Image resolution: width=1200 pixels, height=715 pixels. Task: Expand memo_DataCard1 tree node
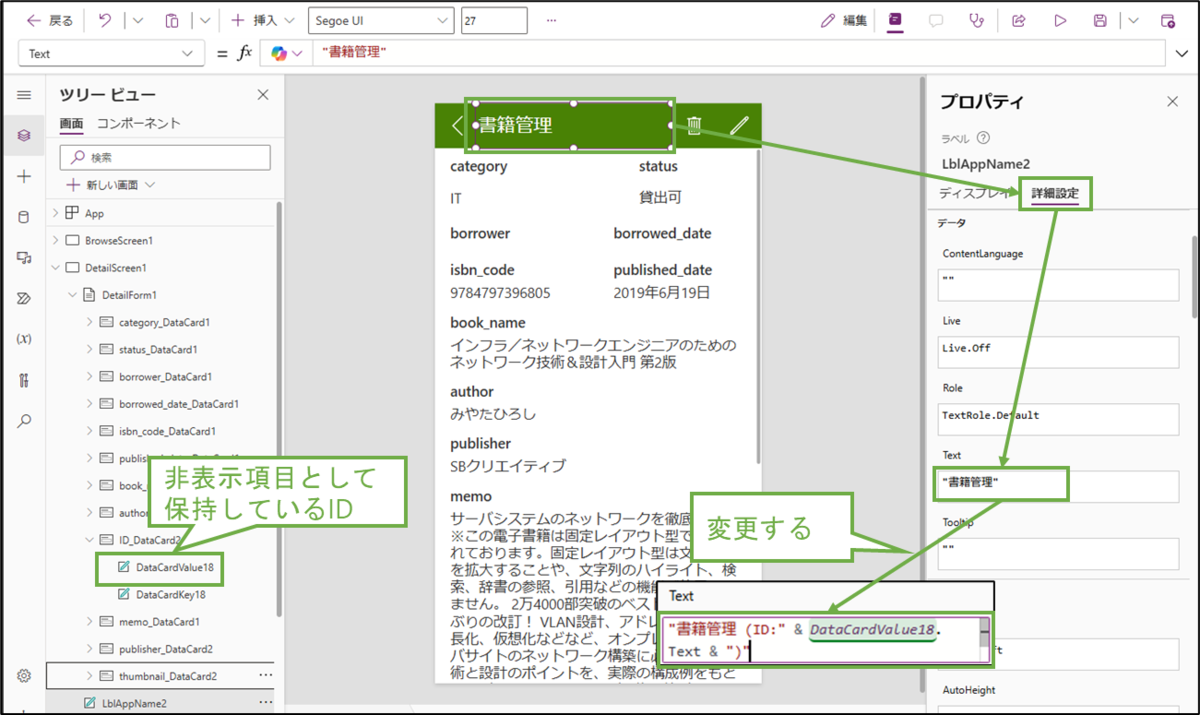click(x=89, y=621)
